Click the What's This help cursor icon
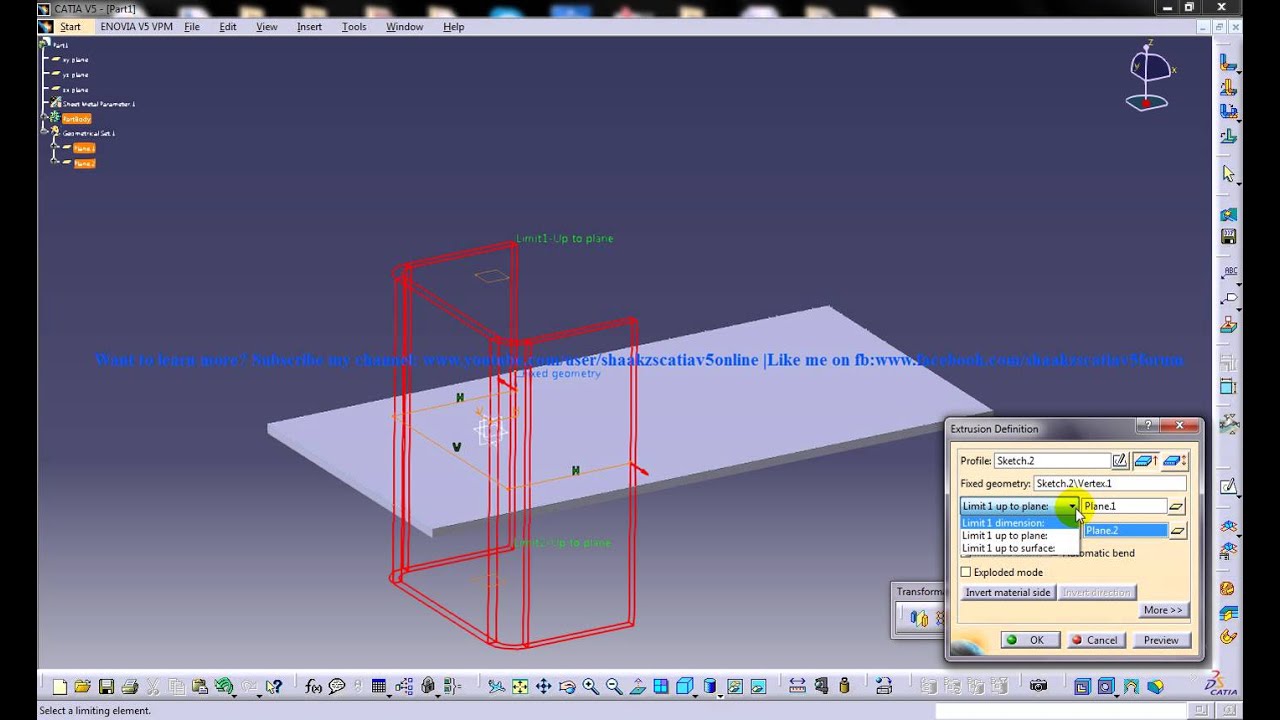 point(274,686)
